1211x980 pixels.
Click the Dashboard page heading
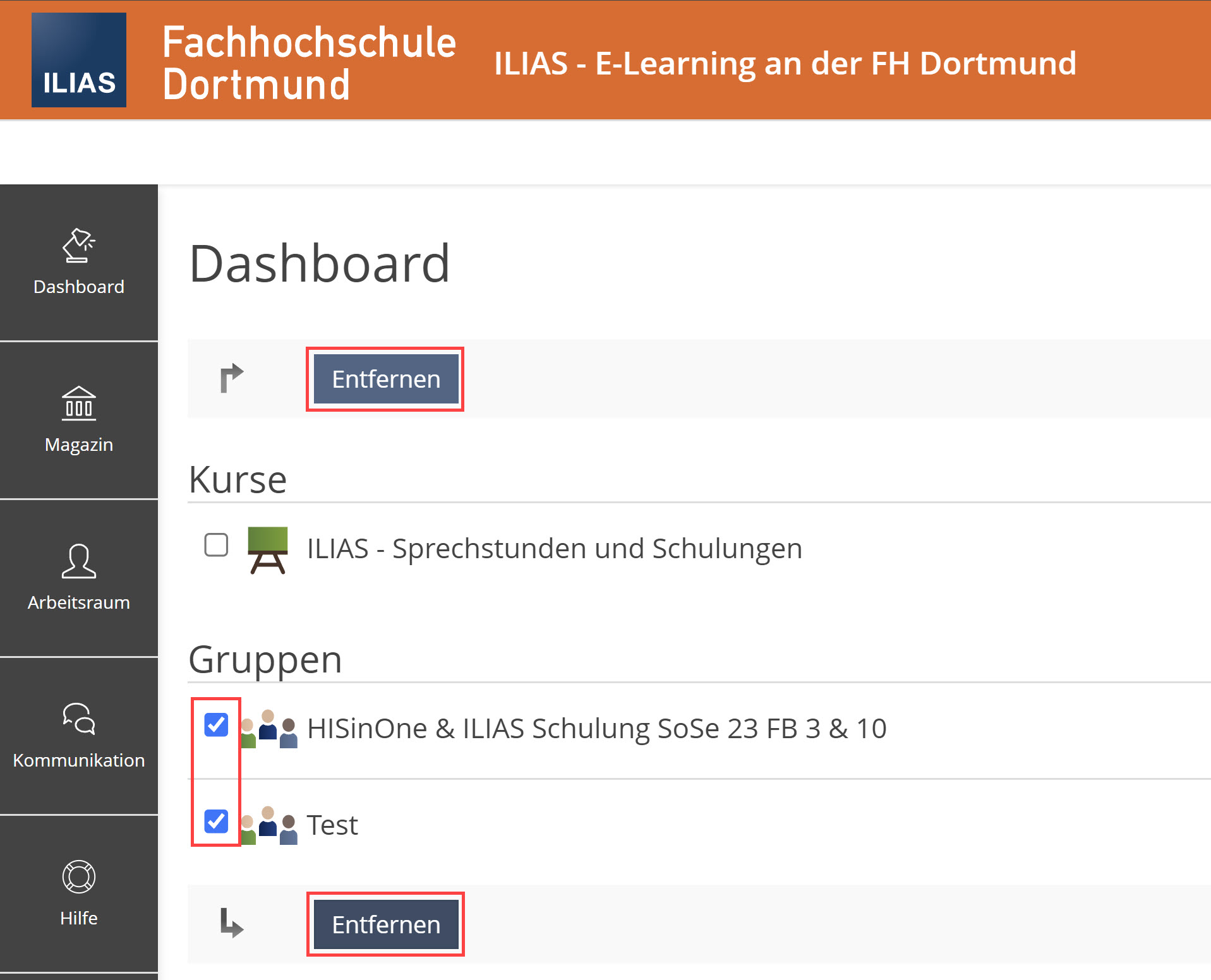pyautogui.click(x=320, y=263)
